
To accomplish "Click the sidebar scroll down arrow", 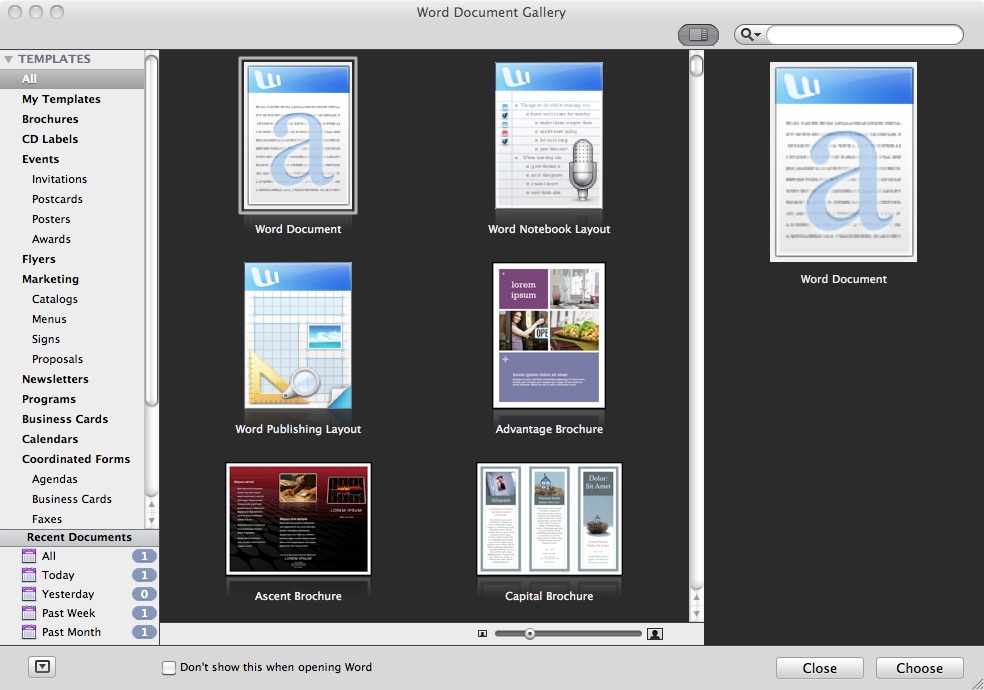I will click(151, 520).
